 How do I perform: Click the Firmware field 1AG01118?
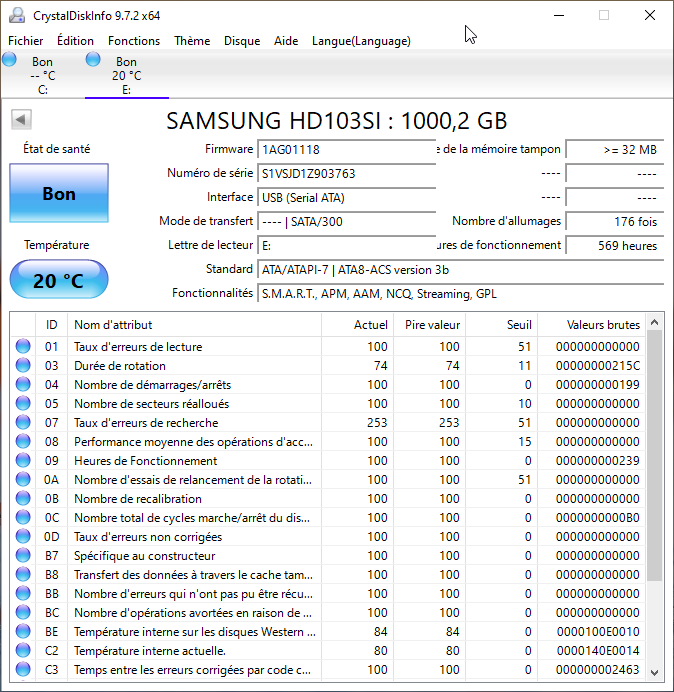pos(346,150)
